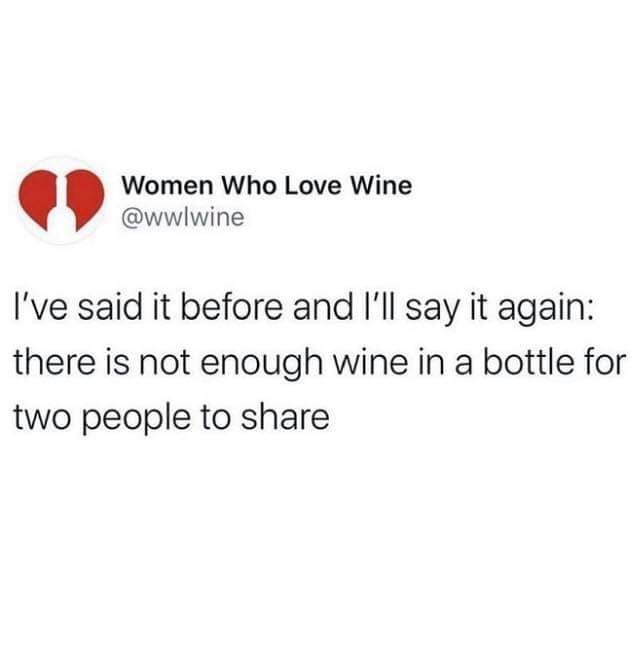Open the Women Who Love Wine profile name
640x662 pixels.
267,186
